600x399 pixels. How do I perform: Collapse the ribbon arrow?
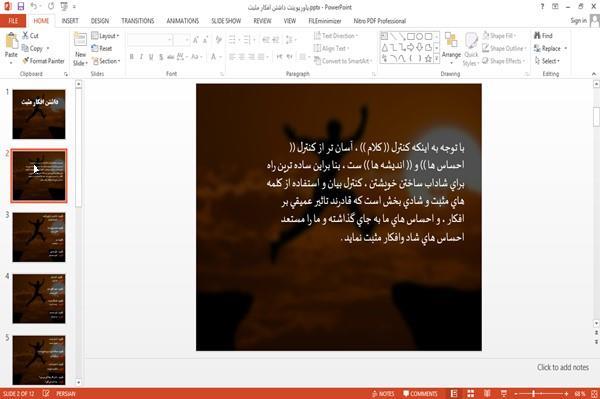[594, 74]
